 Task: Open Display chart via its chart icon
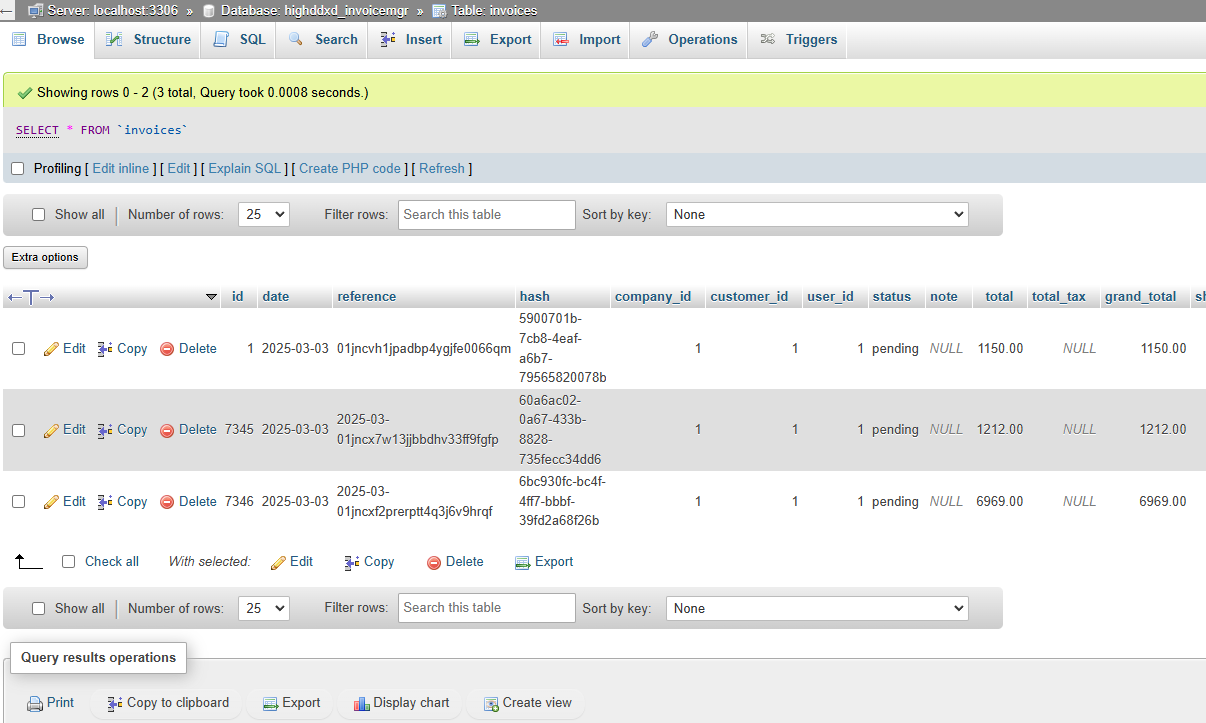click(x=361, y=703)
